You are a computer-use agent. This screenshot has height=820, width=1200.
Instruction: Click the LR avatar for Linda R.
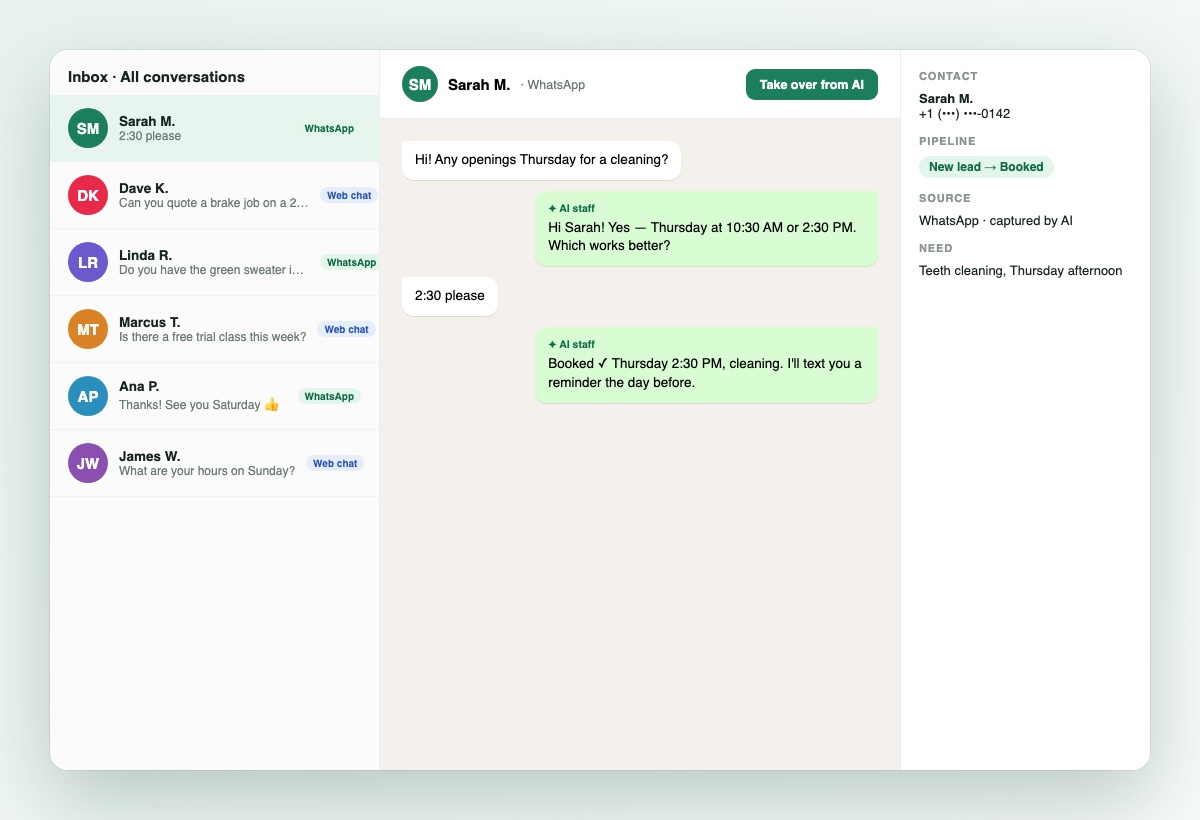point(88,262)
